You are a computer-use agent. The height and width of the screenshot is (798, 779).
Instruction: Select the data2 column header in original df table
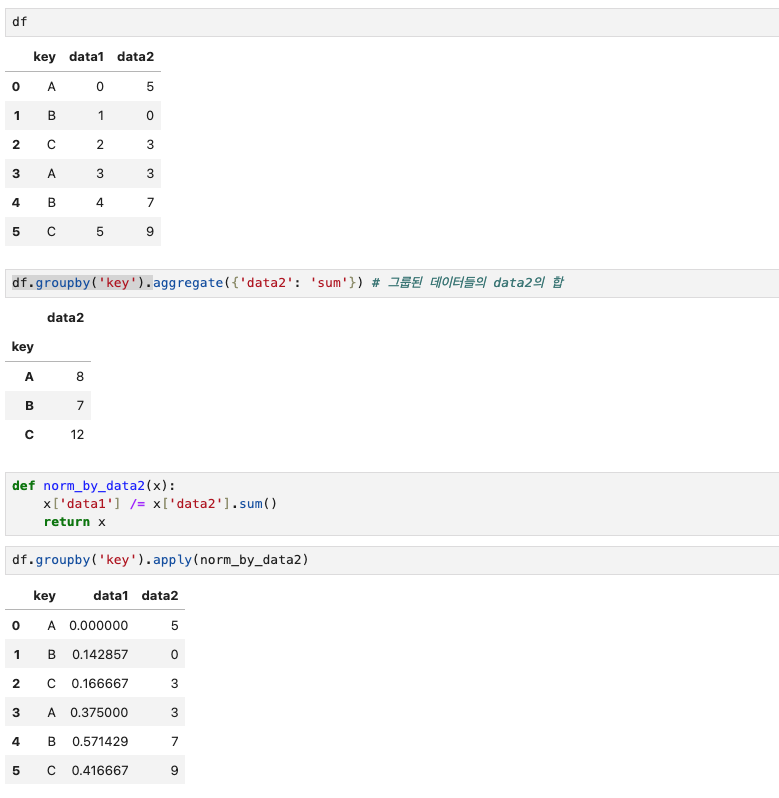click(x=135, y=56)
